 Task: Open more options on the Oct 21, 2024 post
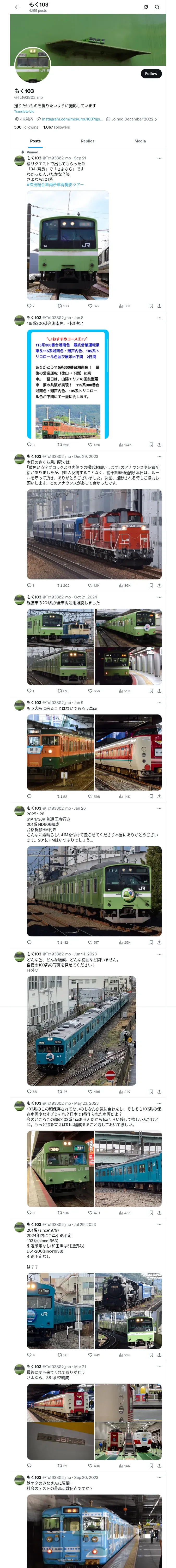pos(160,597)
